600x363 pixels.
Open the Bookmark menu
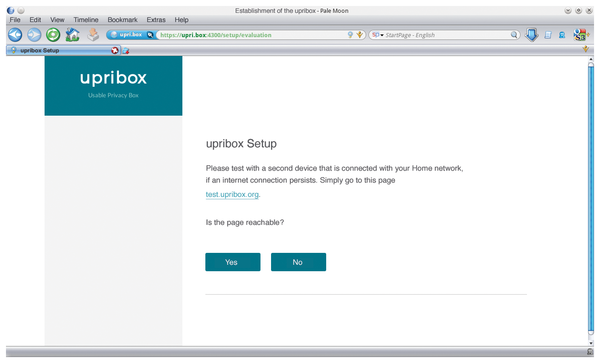(x=122, y=20)
